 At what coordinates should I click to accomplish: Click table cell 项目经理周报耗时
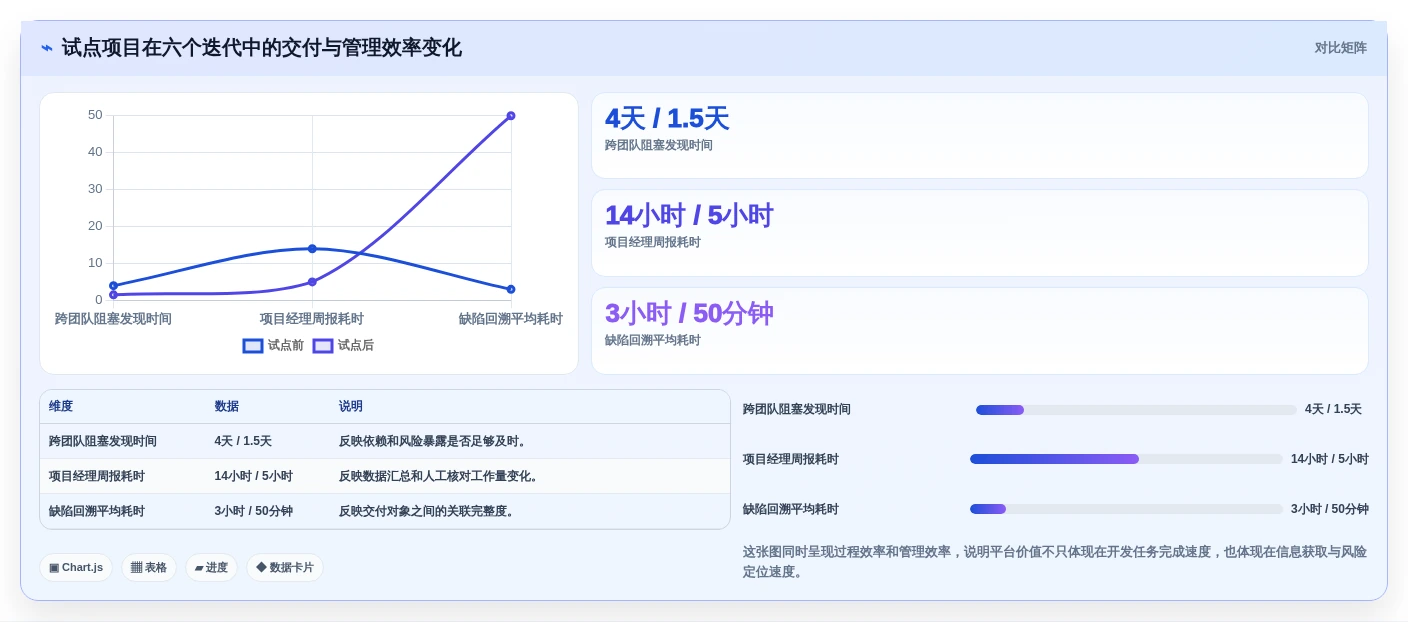[97, 476]
